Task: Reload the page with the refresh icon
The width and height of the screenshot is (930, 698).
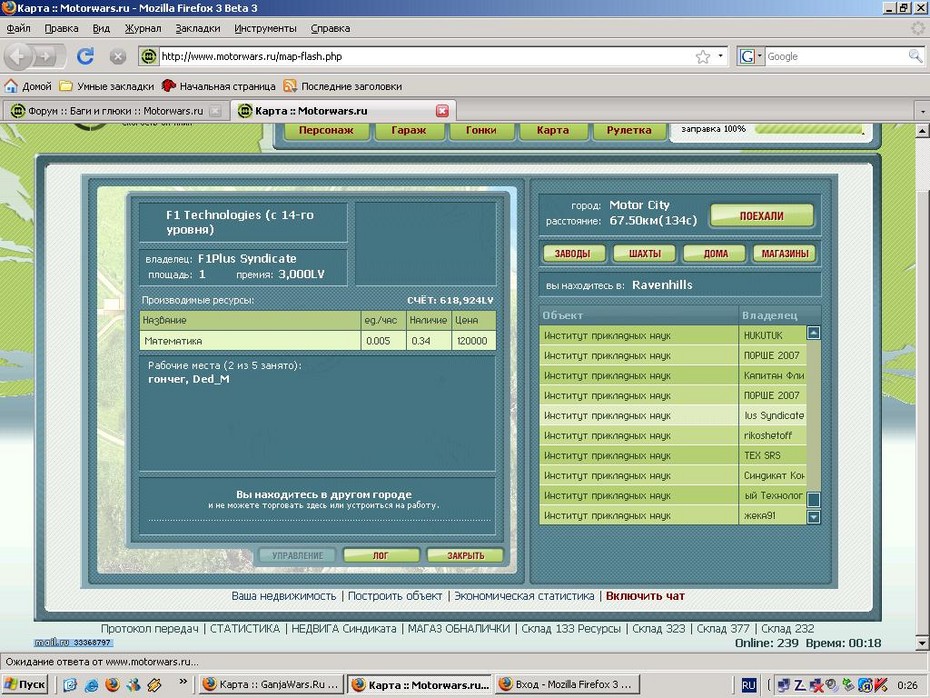Action: (x=85, y=56)
